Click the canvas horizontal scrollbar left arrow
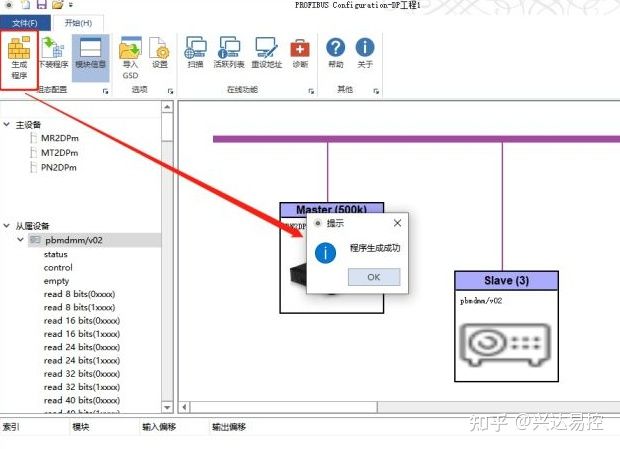The image size is (620, 449). click(184, 407)
